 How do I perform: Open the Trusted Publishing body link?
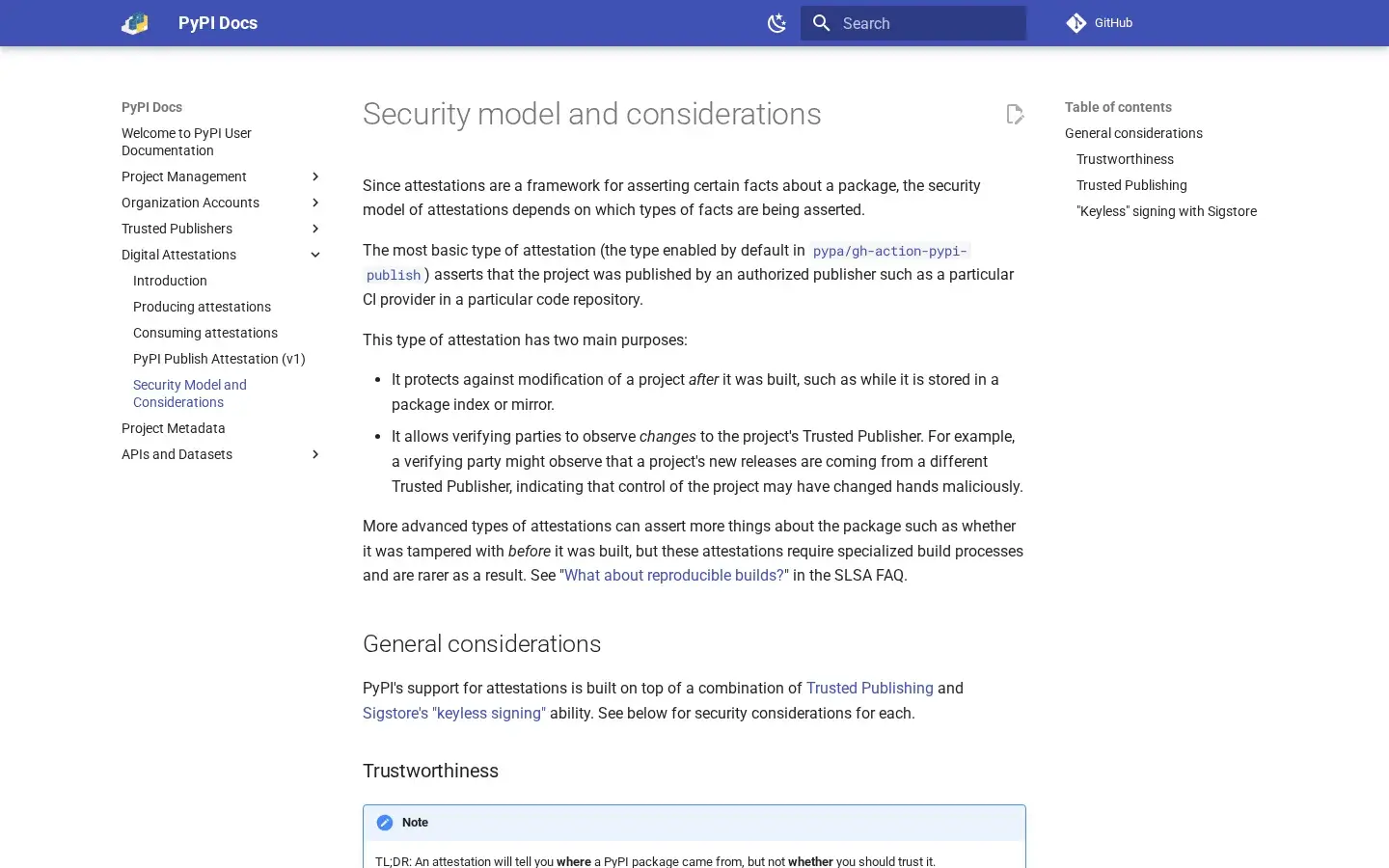tap(870, 689)
